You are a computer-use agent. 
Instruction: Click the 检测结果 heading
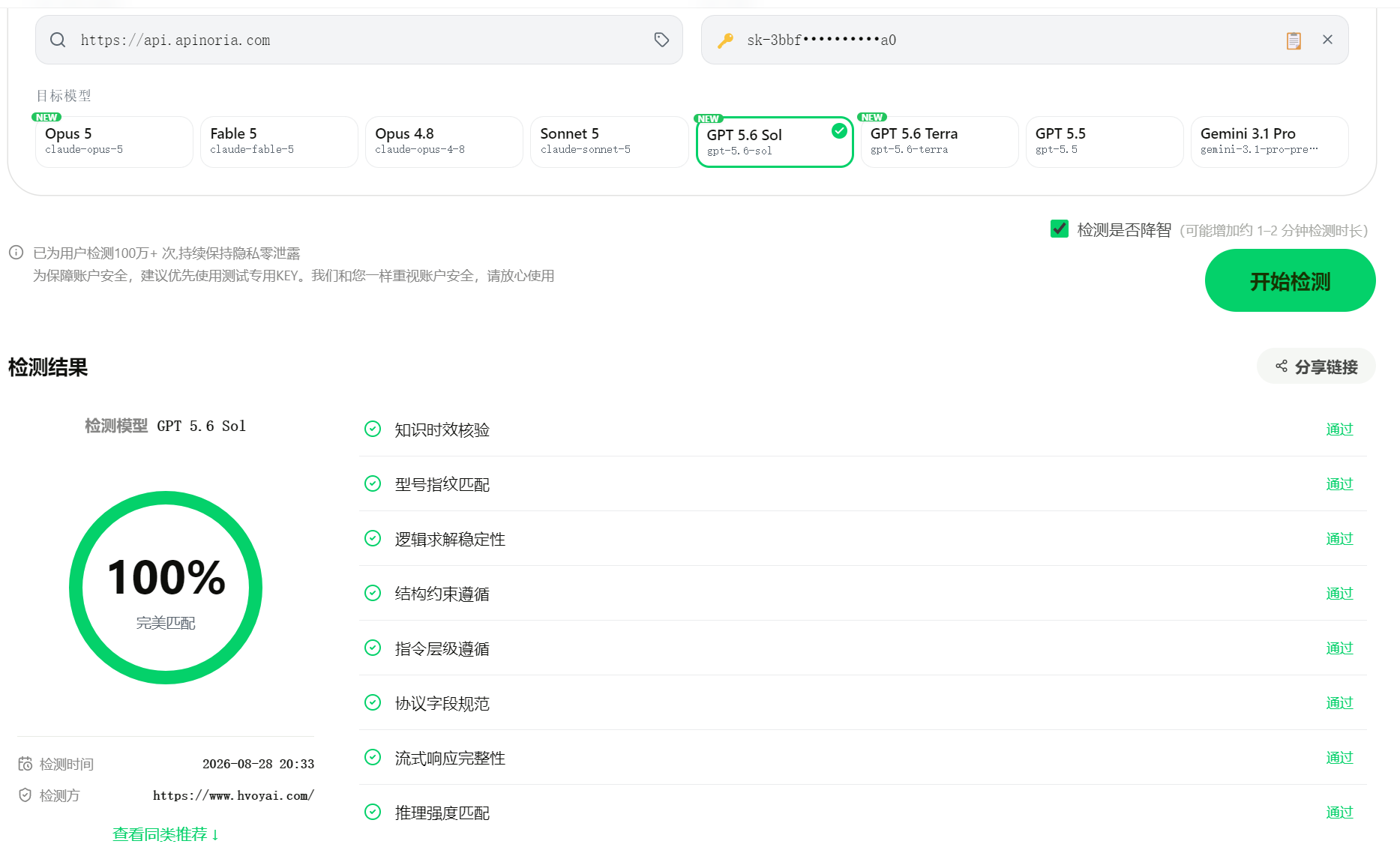tap(48, 367)
